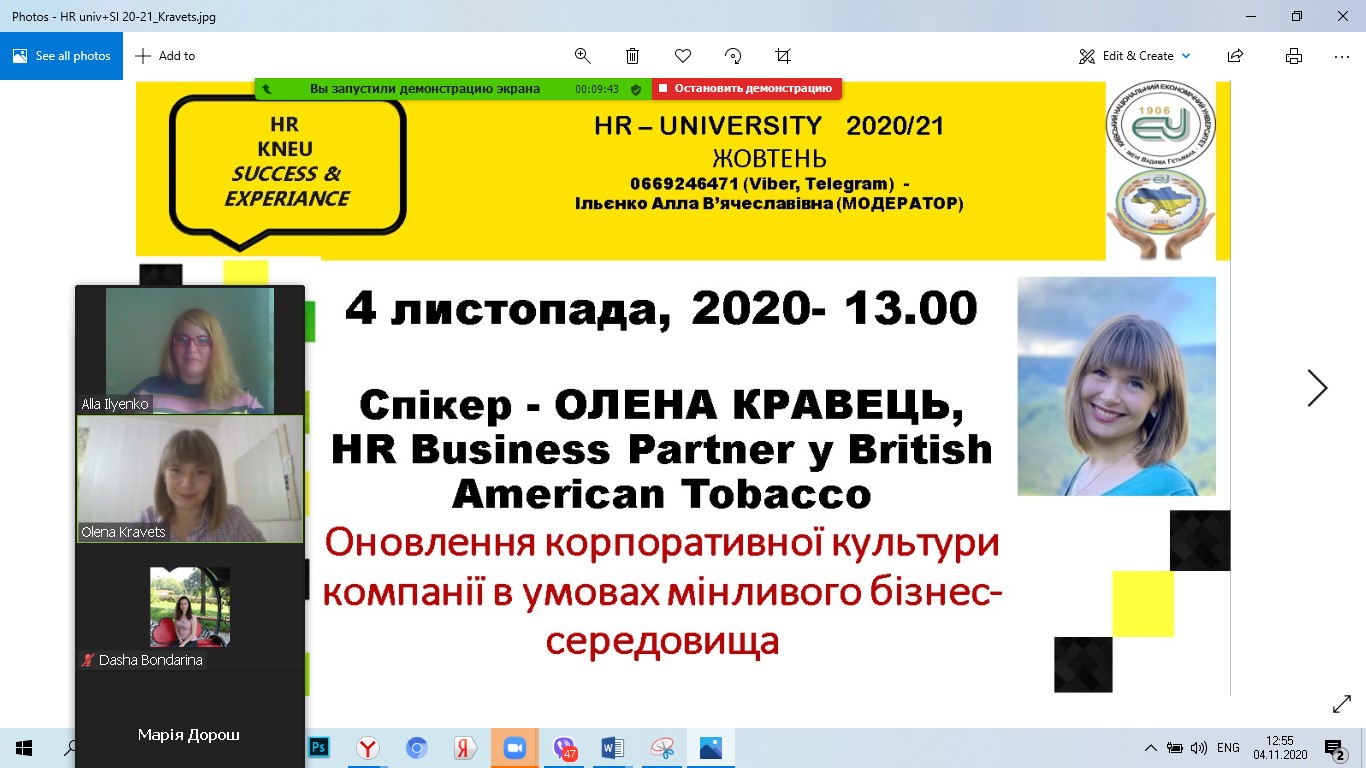Print the photo using printer icon

(1294, 56)
